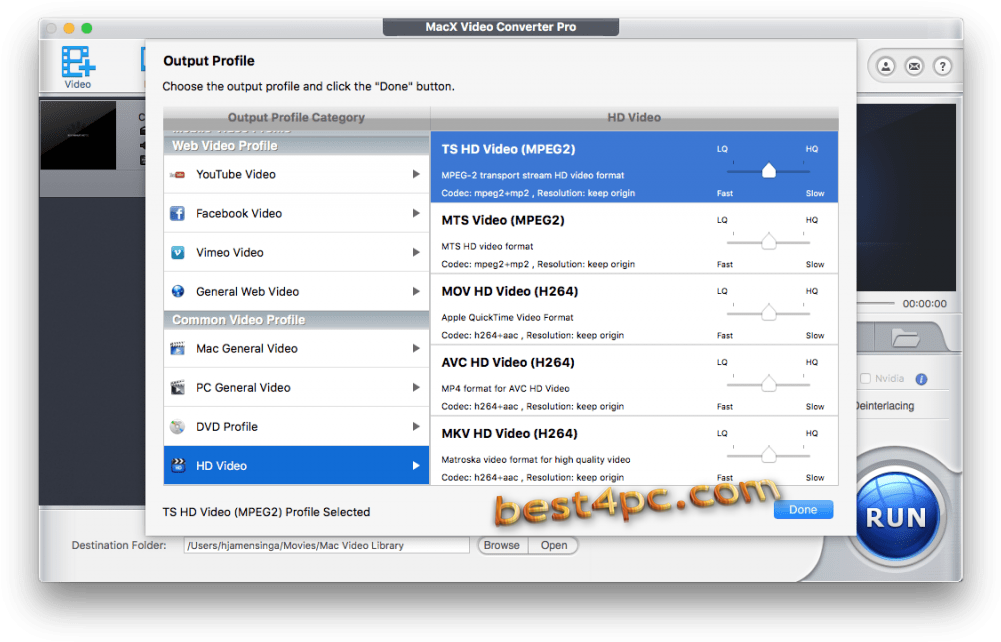Expand General Web Video arrow

416,292
